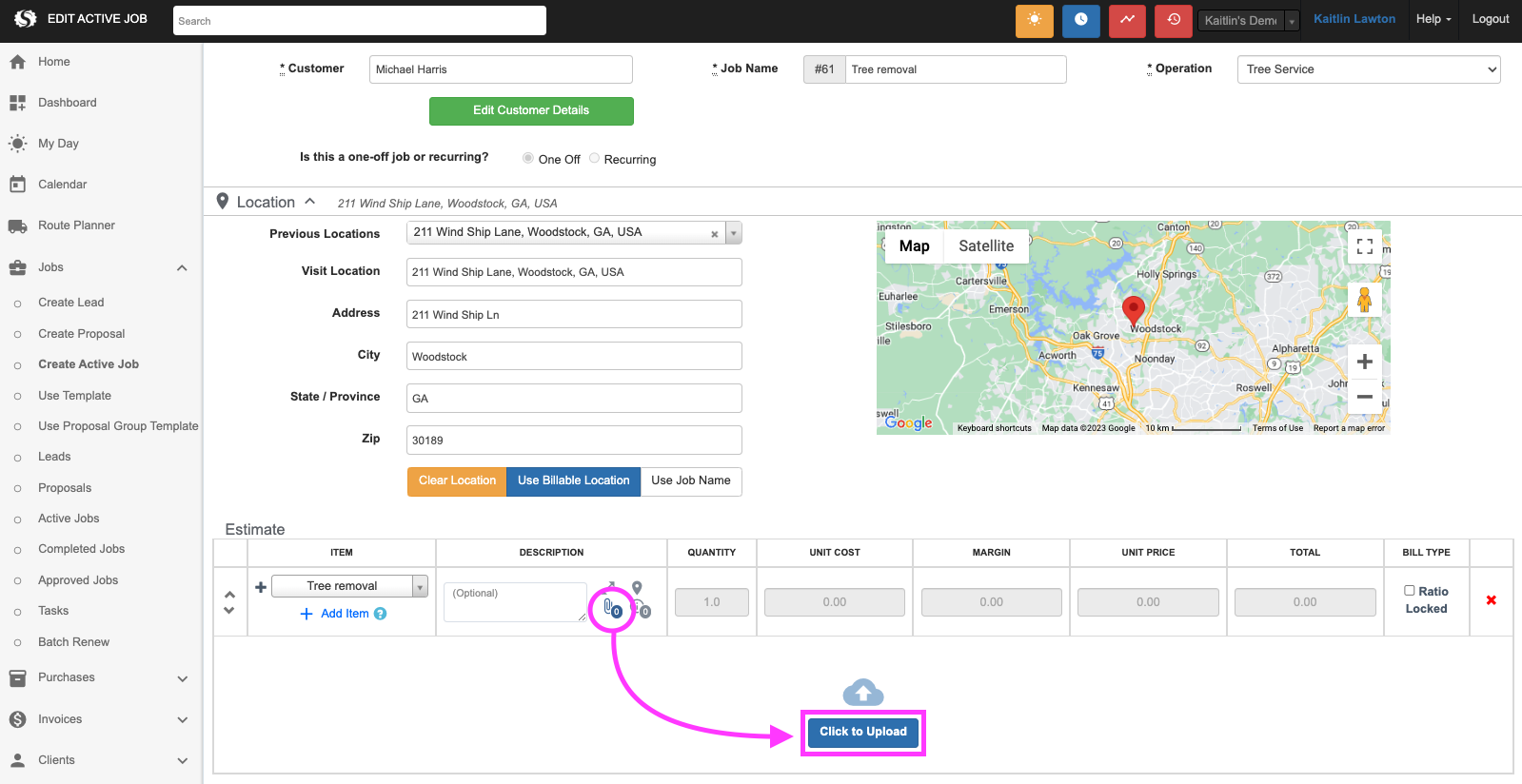
Task: Open the blue clock timer button
Action: (x=1080, y=20)
